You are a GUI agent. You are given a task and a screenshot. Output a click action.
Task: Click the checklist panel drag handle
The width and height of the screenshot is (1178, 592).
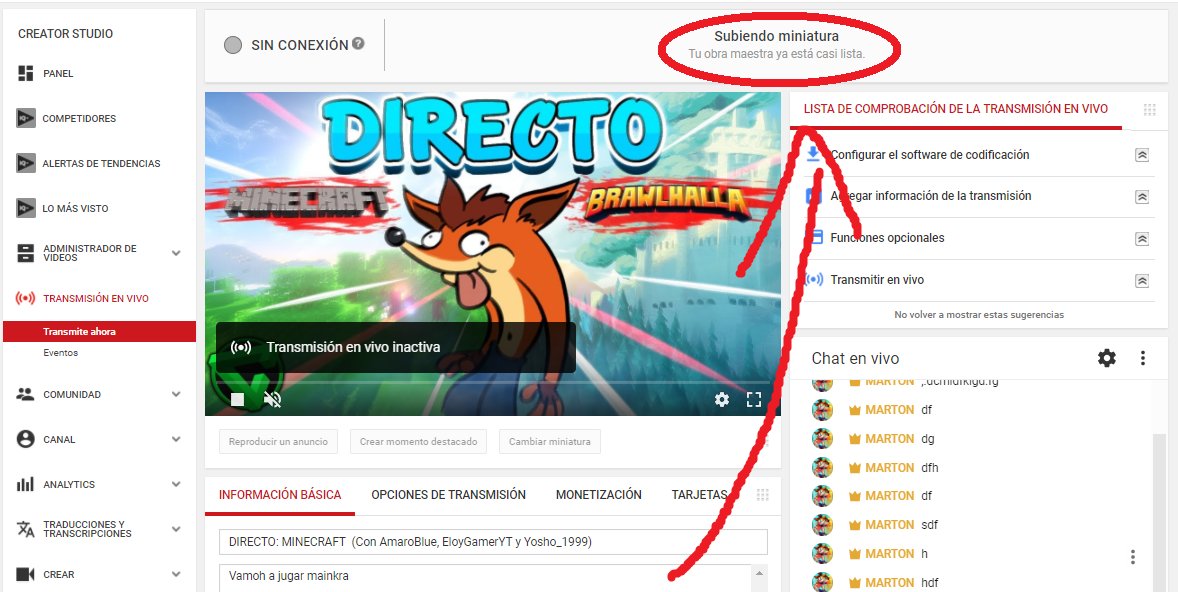click(x=1149, y=110)
